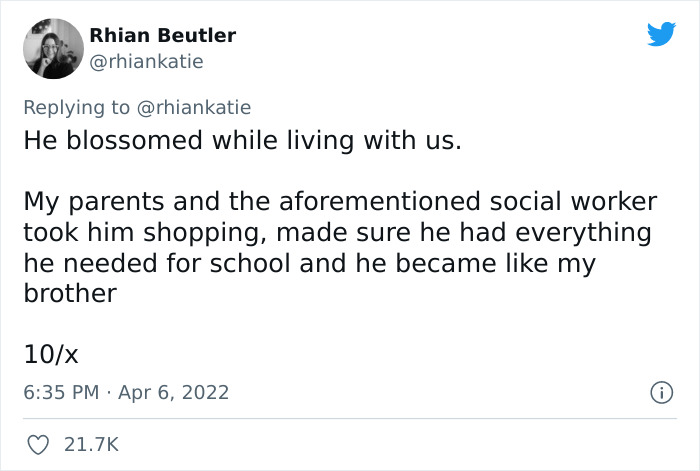Click the 6:35 PM timestamp

(61, 393)
